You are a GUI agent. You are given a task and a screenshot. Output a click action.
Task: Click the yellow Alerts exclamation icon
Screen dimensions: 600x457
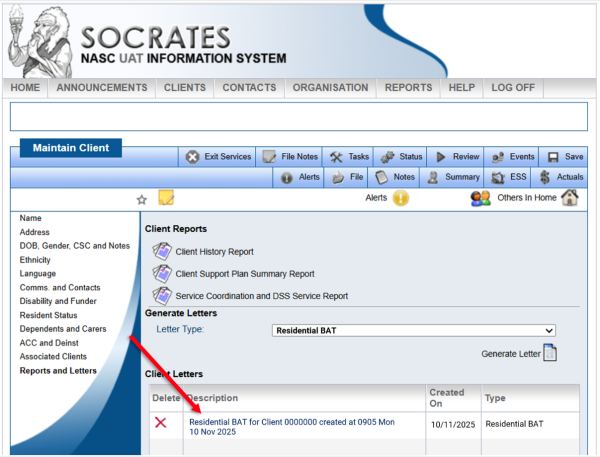click(x=401, y=198)
